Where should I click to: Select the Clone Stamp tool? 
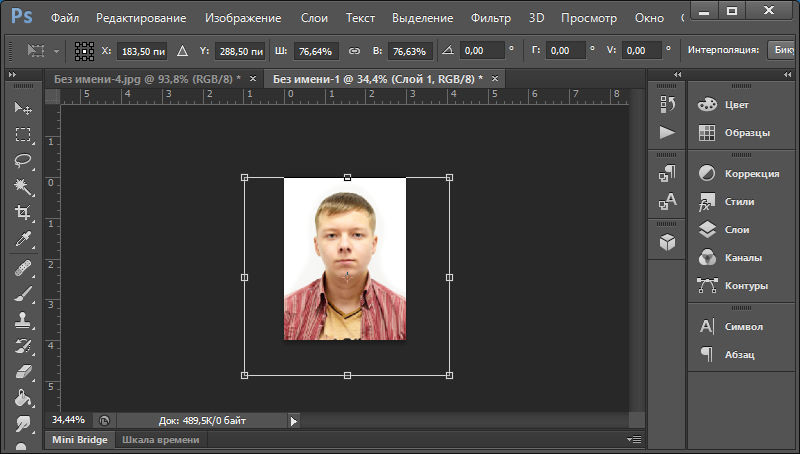click(22, 320)
